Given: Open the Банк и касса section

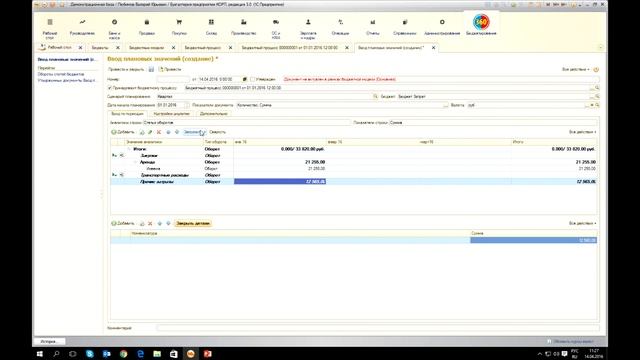Looking at the screenshot, I should click(114, 29).
